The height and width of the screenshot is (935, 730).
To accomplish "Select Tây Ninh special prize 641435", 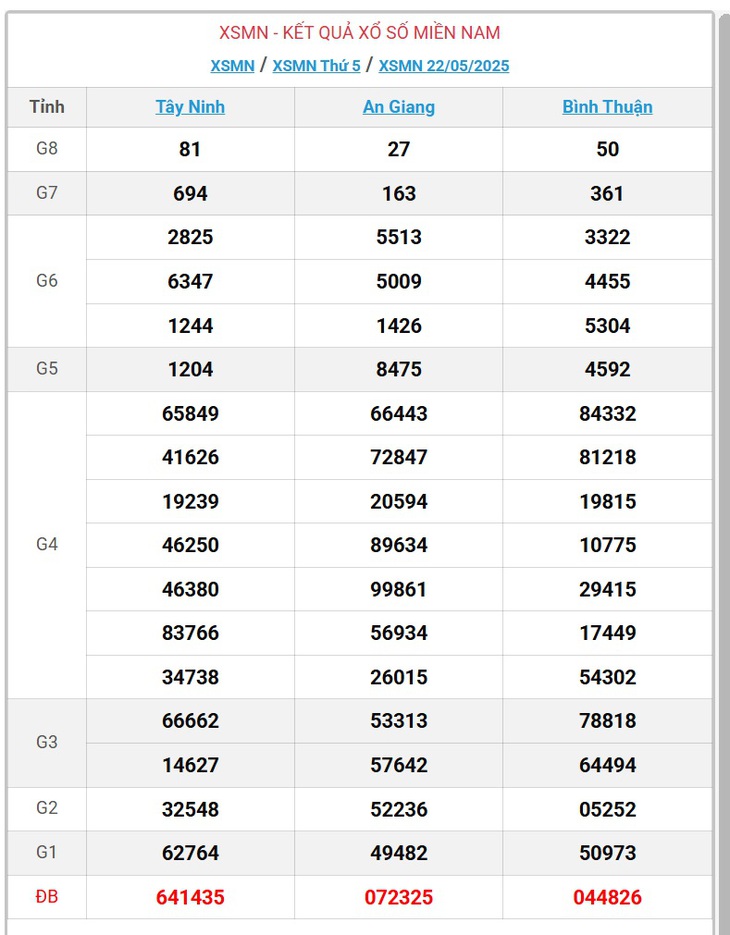I will pos(190,897).
